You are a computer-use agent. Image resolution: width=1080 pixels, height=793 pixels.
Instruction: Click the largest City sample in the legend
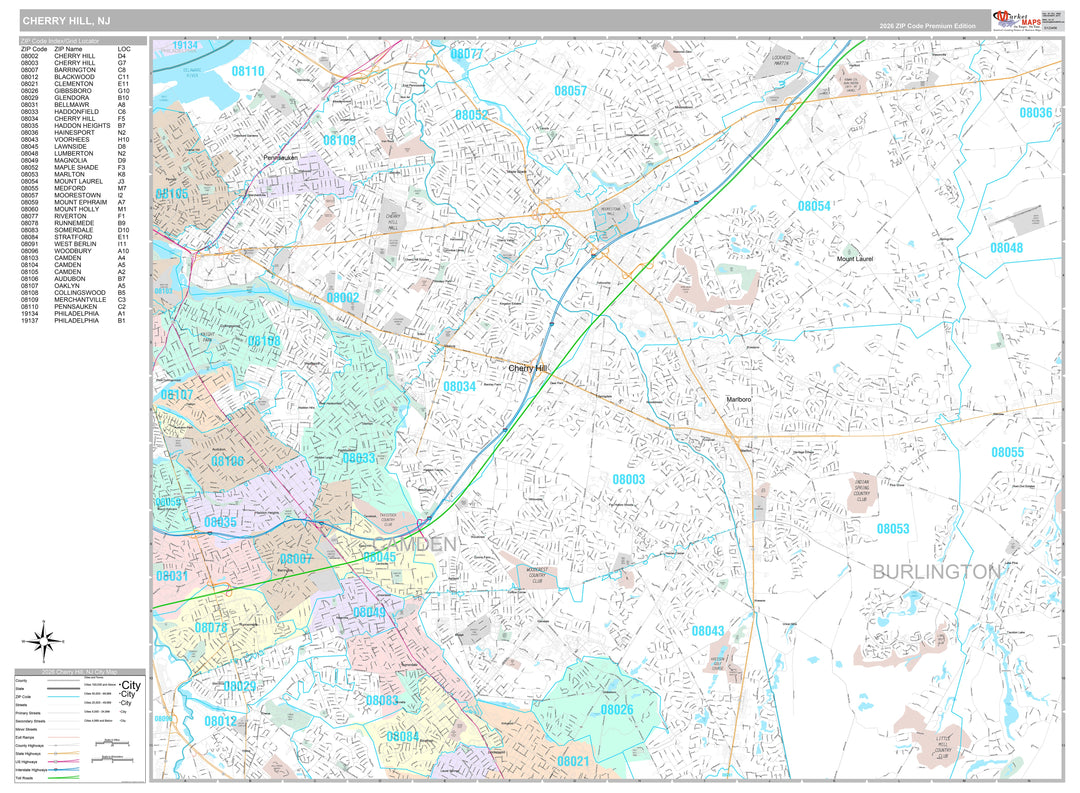pyautogui.click(x=129, y=686)
